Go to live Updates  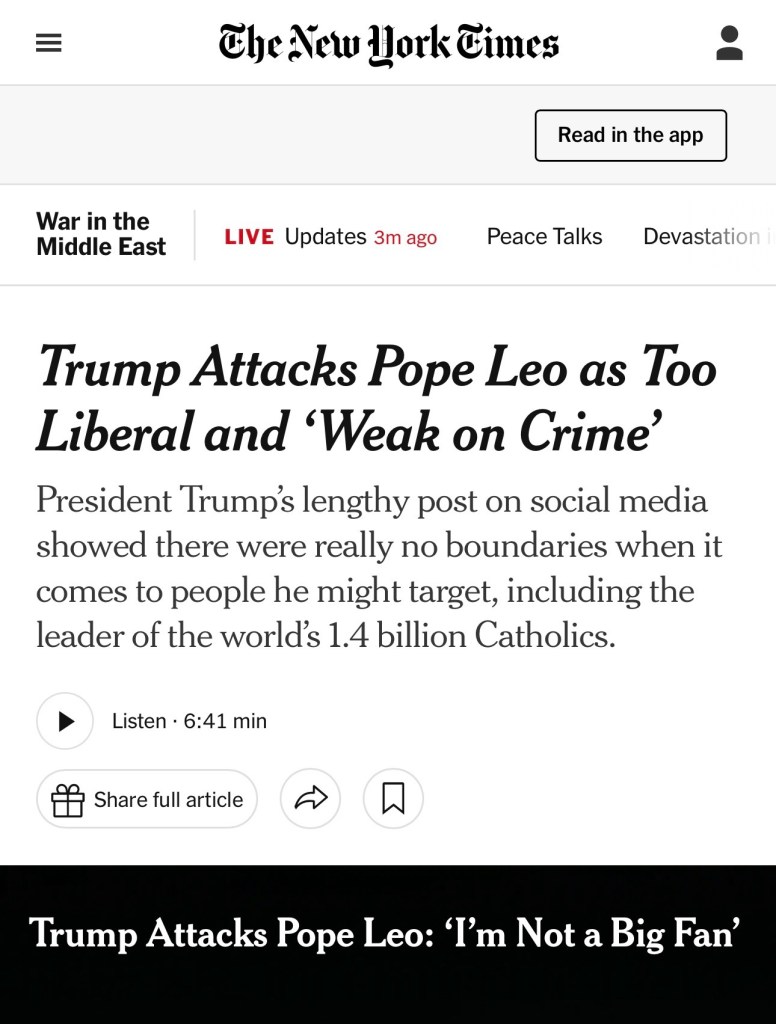[x=325, y=237]
